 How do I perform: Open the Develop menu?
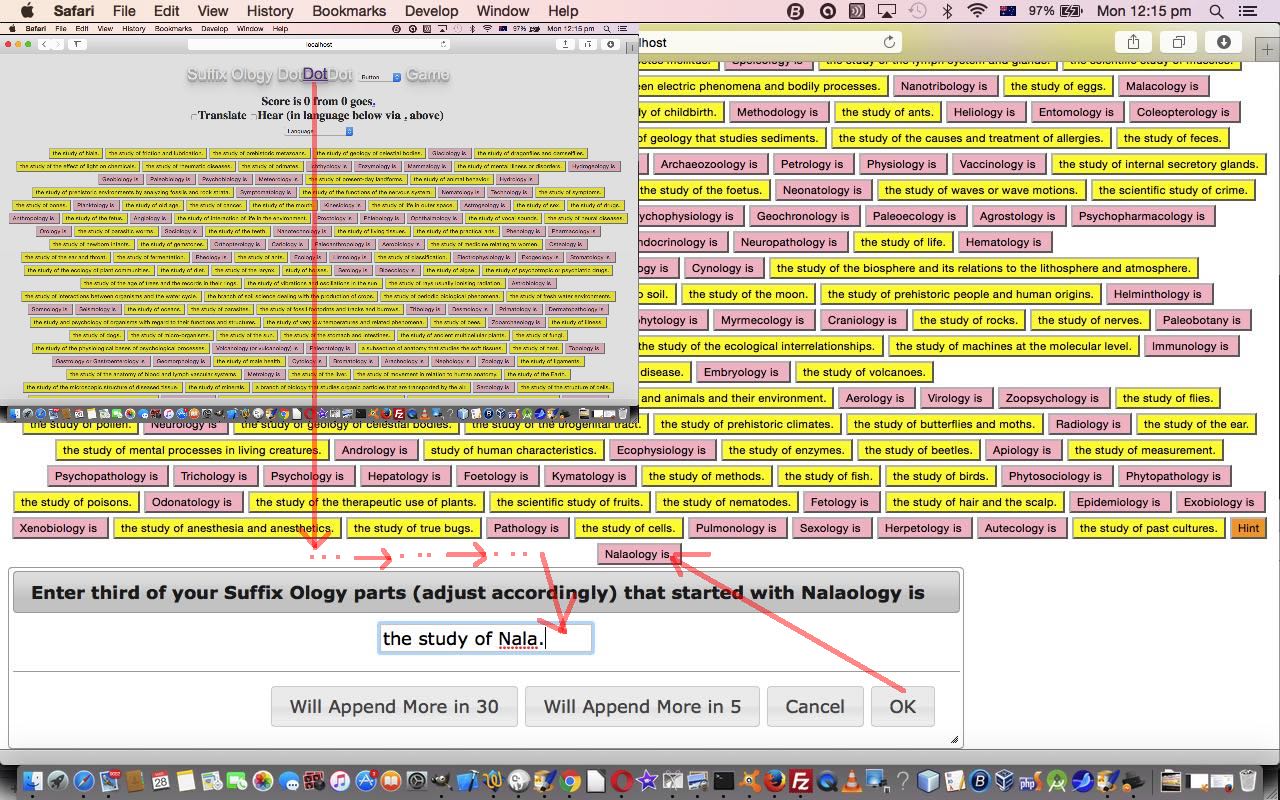430,11
